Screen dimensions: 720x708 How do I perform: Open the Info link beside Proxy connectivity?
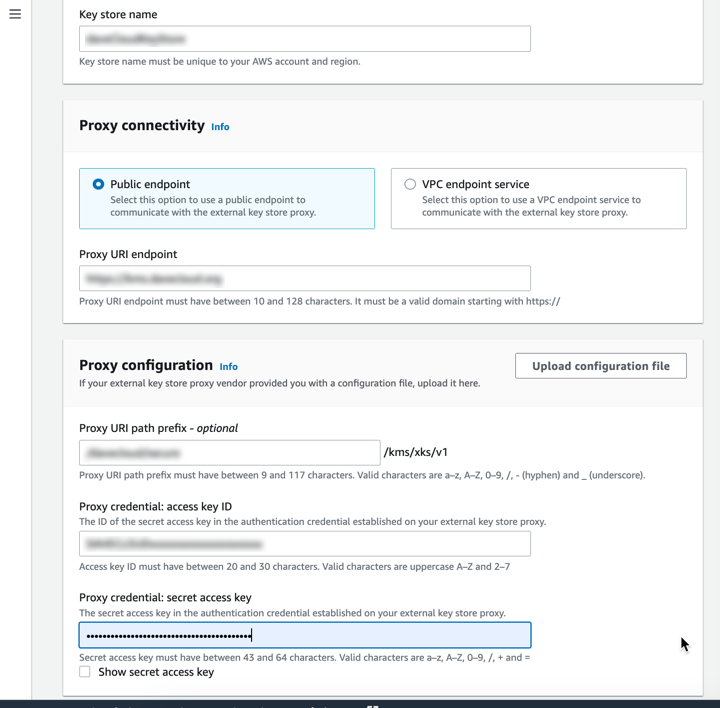(220, 127)
